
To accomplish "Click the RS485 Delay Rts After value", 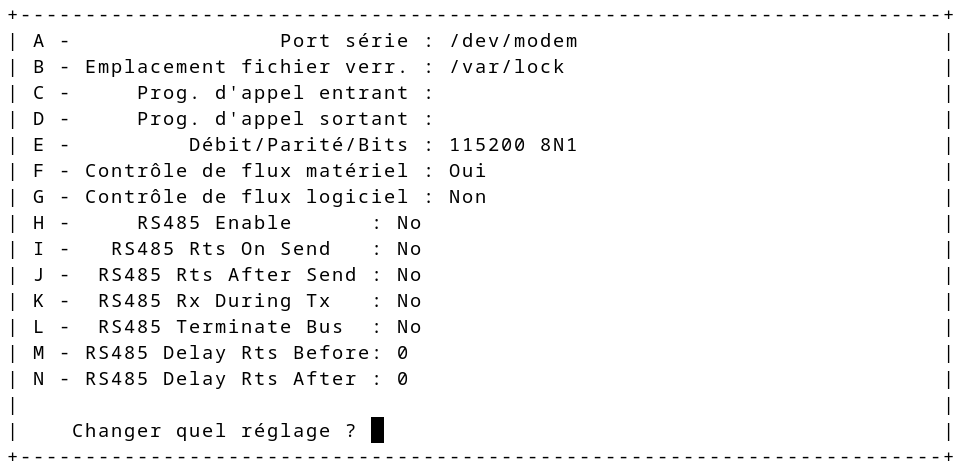I will 402,379.
